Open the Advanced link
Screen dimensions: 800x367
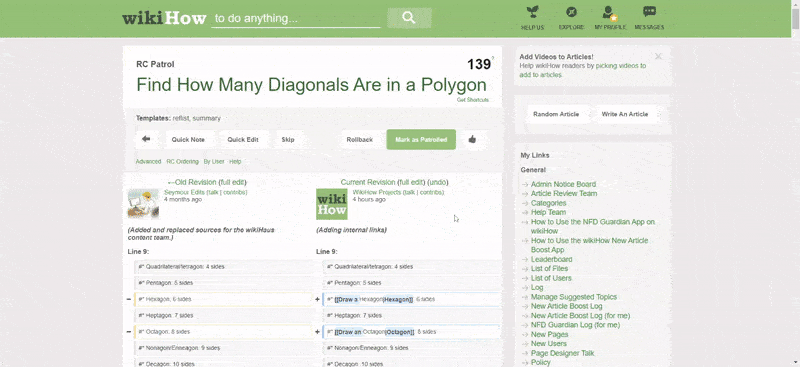[148, 161]
